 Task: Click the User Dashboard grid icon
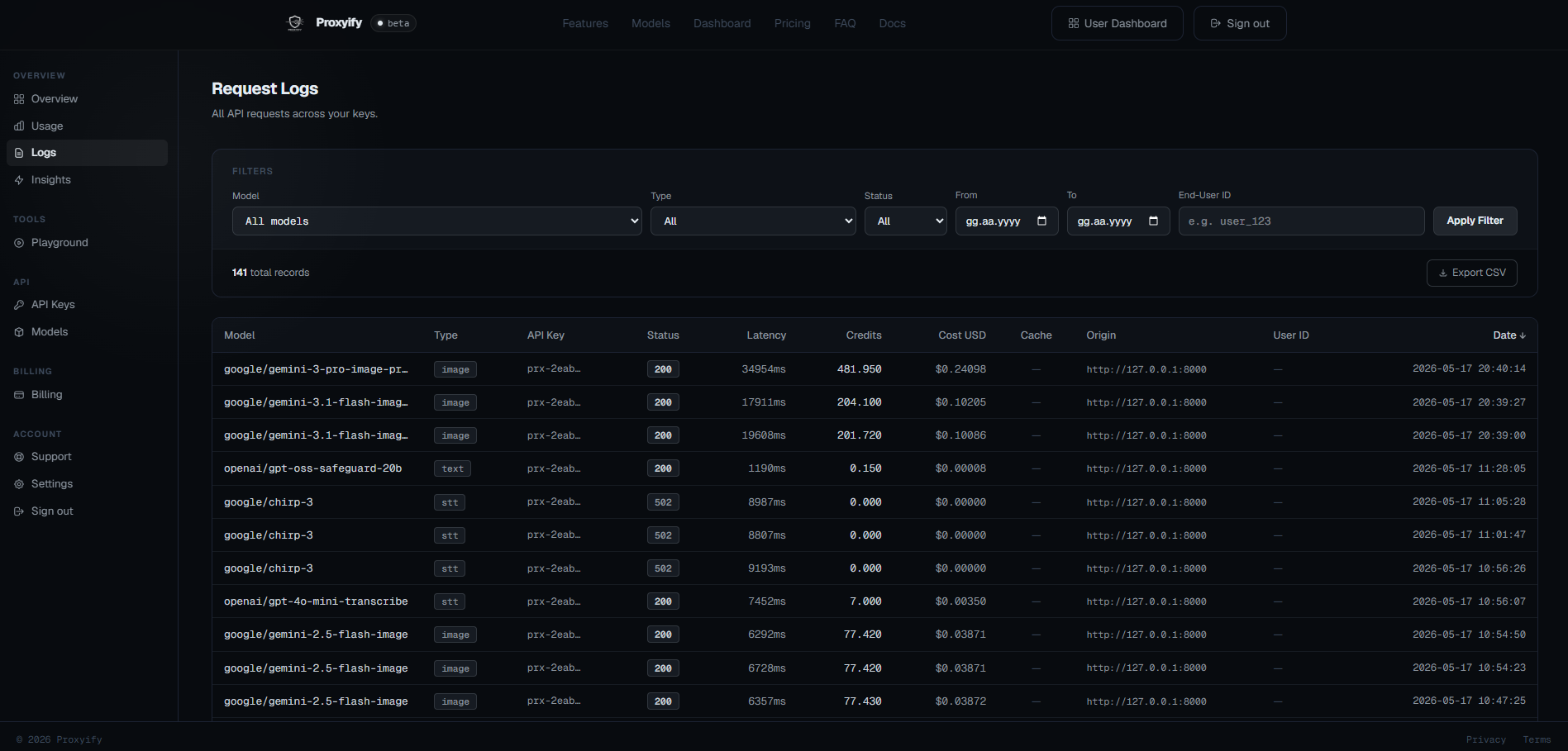point(1074,23)
